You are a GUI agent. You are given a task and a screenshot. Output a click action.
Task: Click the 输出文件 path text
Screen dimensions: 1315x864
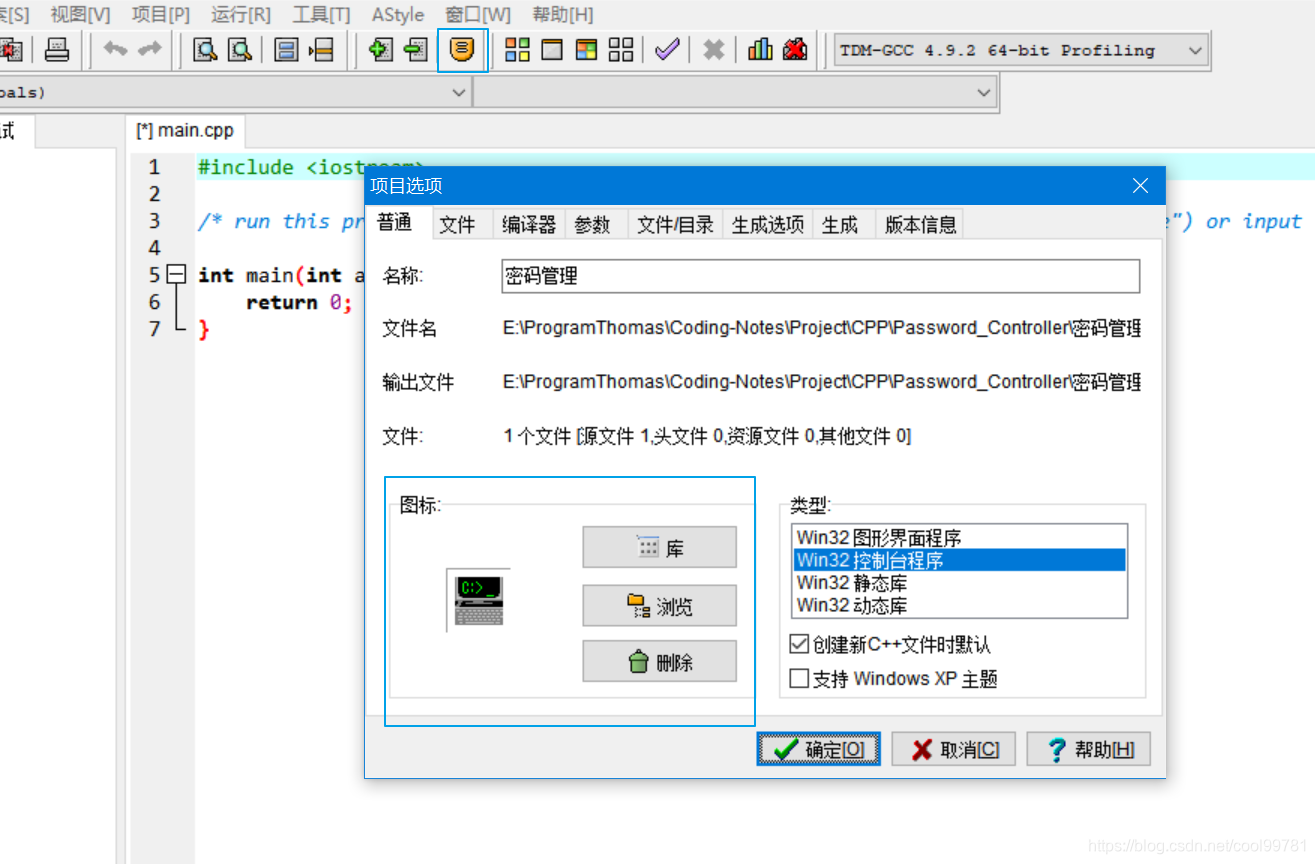tap(822, 382)
